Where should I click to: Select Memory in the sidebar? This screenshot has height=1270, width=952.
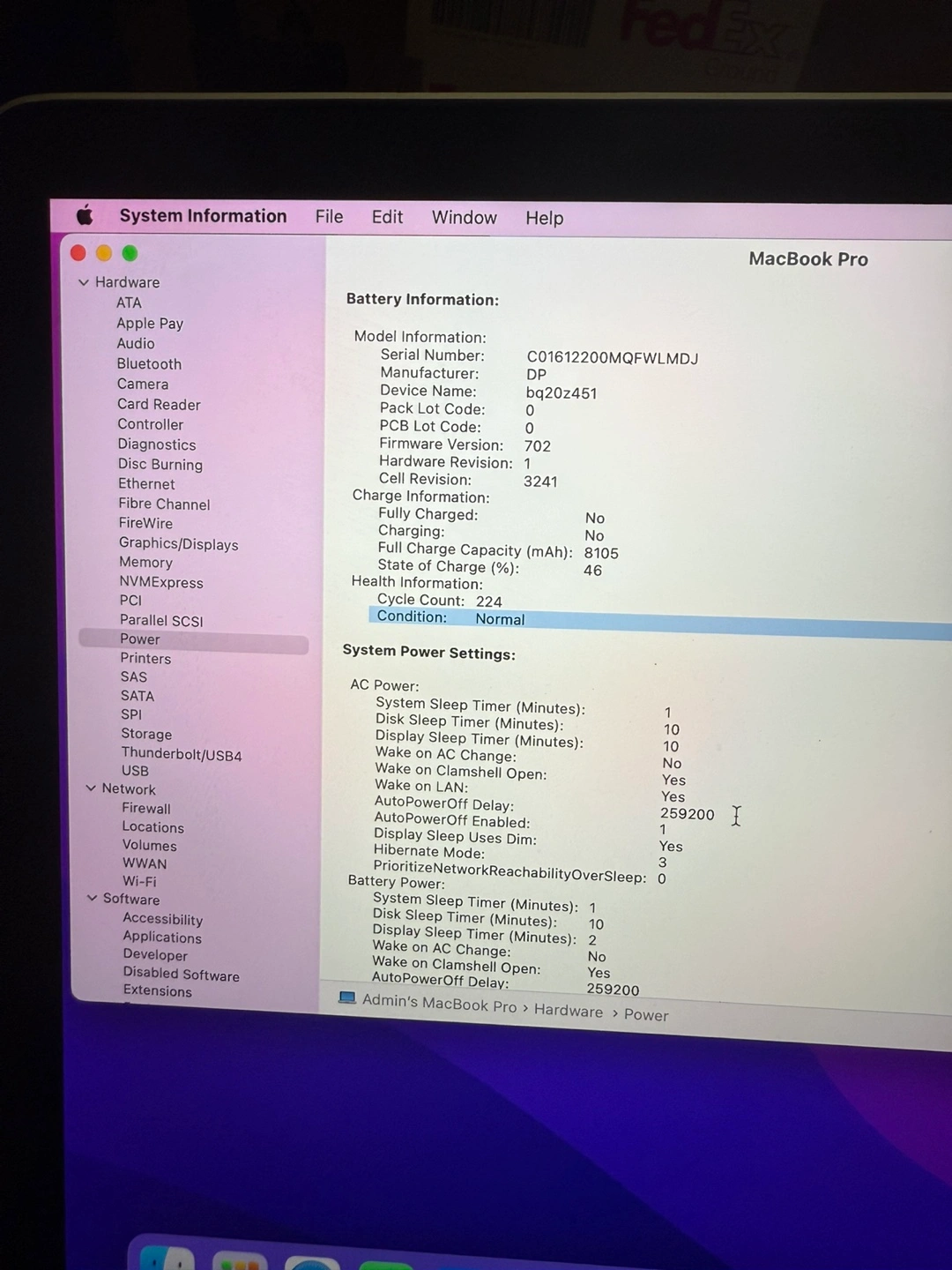click(145, 562)
